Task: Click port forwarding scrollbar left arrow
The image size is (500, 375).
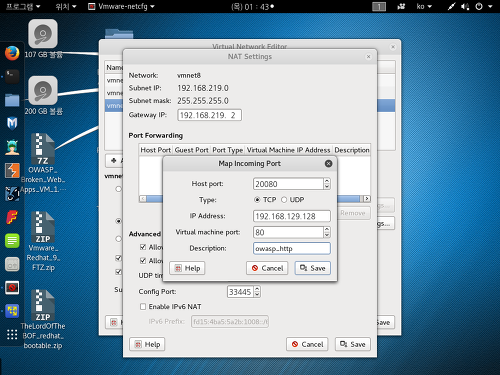Action: coord(143,199)
